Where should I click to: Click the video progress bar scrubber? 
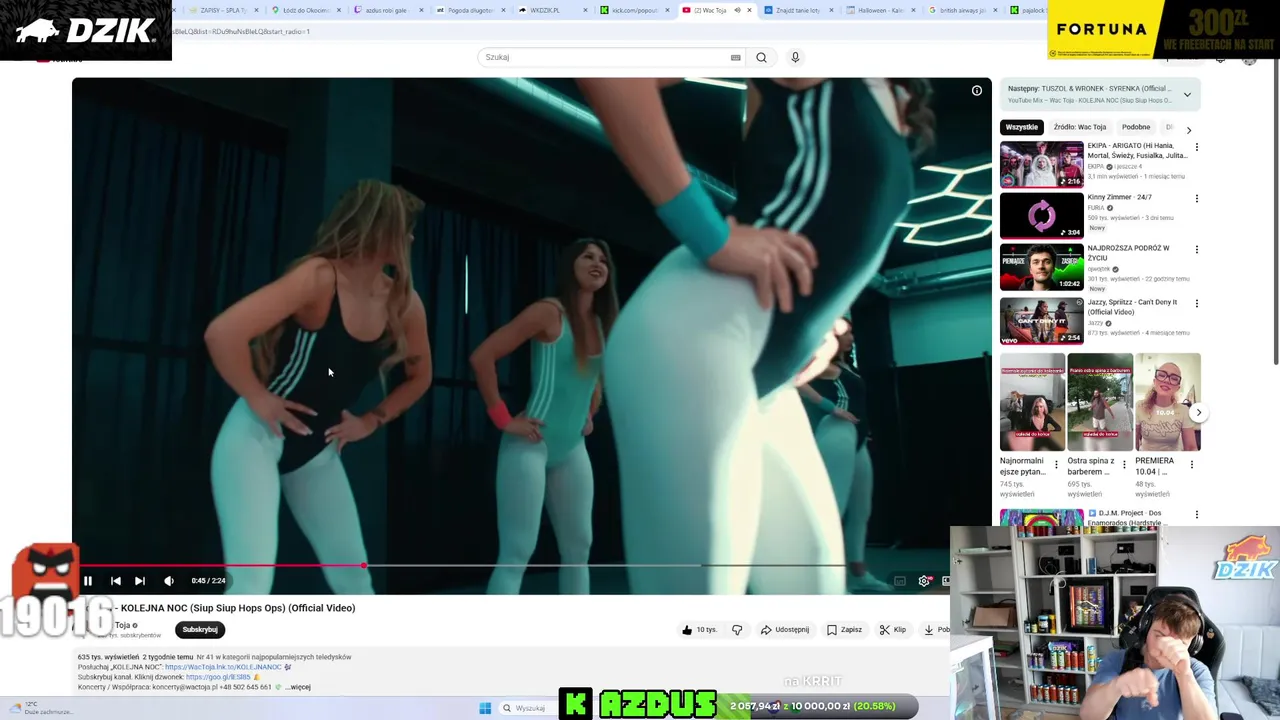point(364,566)
